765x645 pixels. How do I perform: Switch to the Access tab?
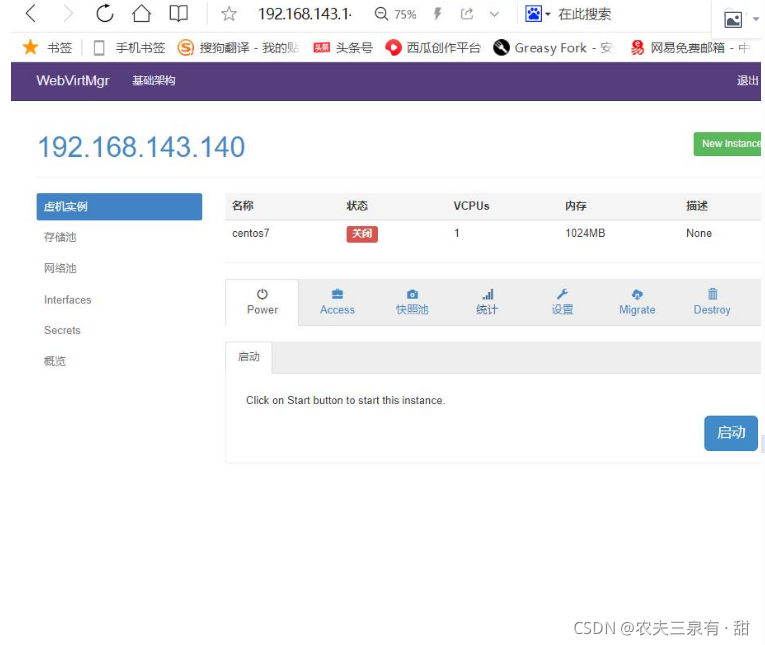pyautogui.click(x=337, y=302)
